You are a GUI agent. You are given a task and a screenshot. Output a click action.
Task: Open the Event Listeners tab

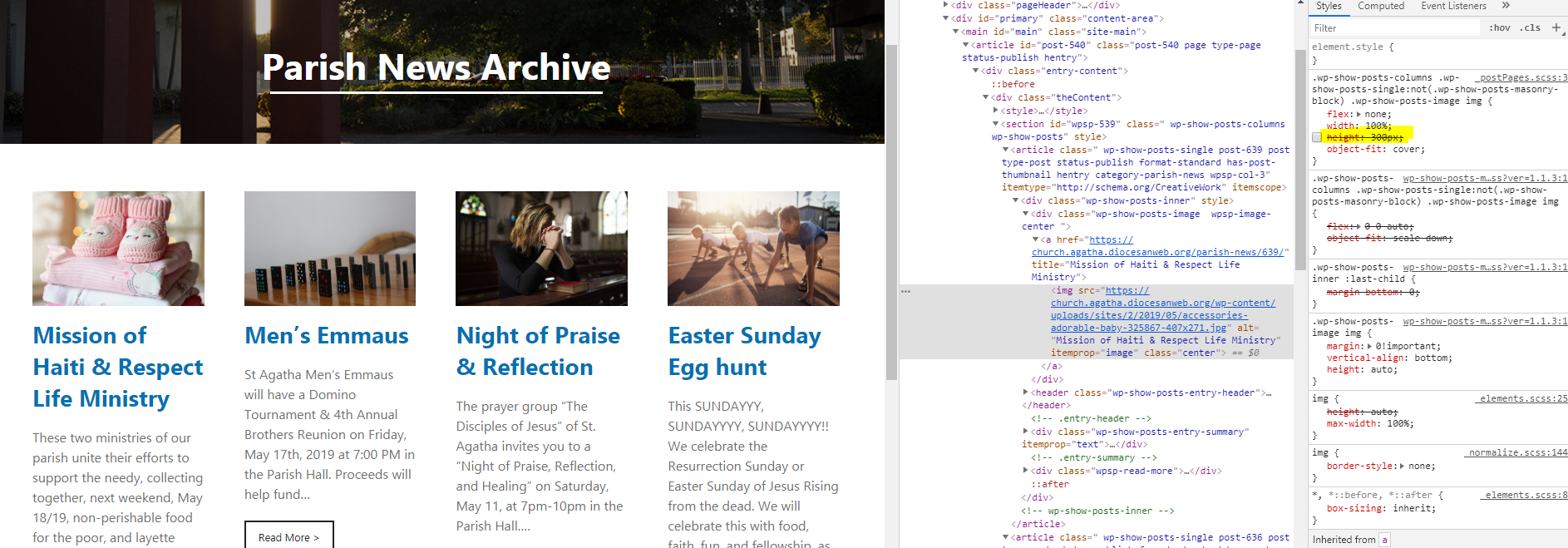[x=1453, y=6]
